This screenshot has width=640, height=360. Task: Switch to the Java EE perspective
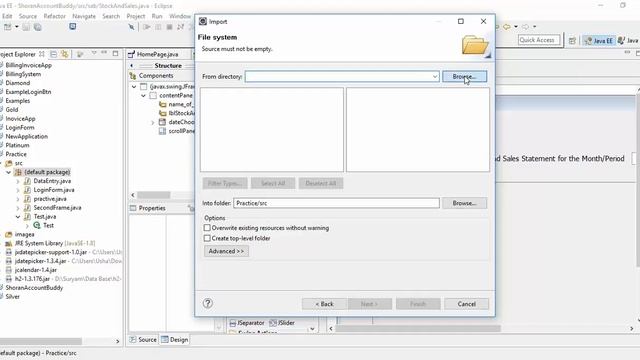click(598, 40)
